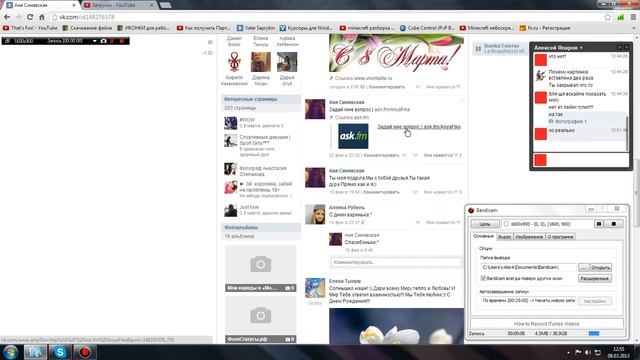Open friend Дарья's avatar

click(287, 62)
